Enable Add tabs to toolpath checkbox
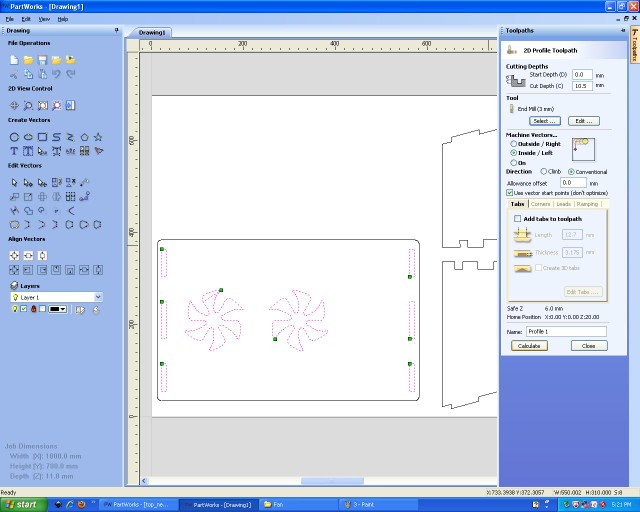The image size is (640, 512). point(517,219)
